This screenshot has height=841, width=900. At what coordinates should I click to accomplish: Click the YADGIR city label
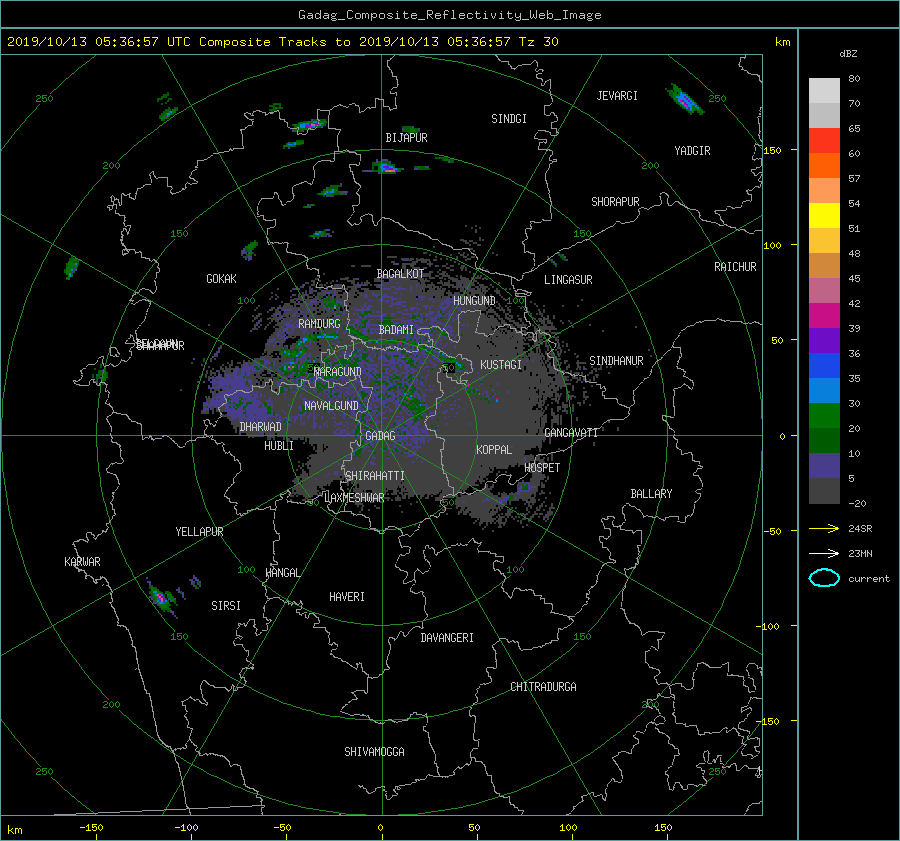point(692,151)
